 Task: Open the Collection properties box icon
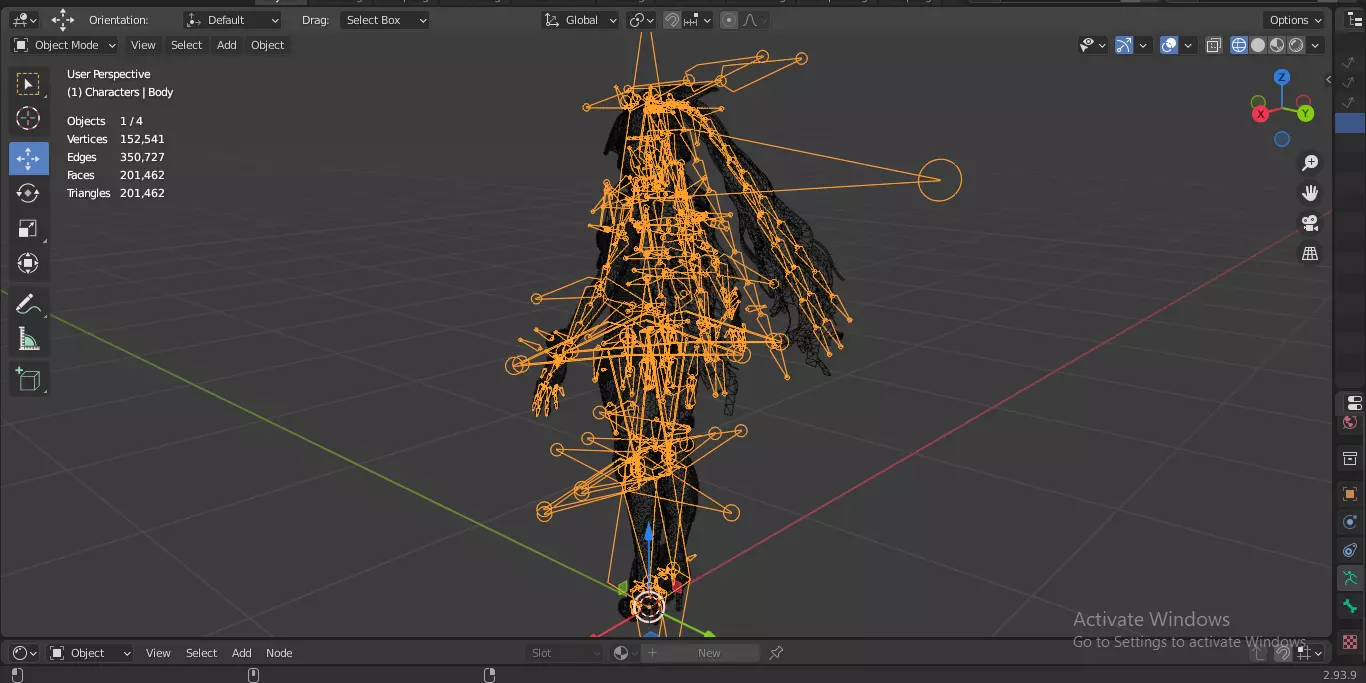[1350, 459]
